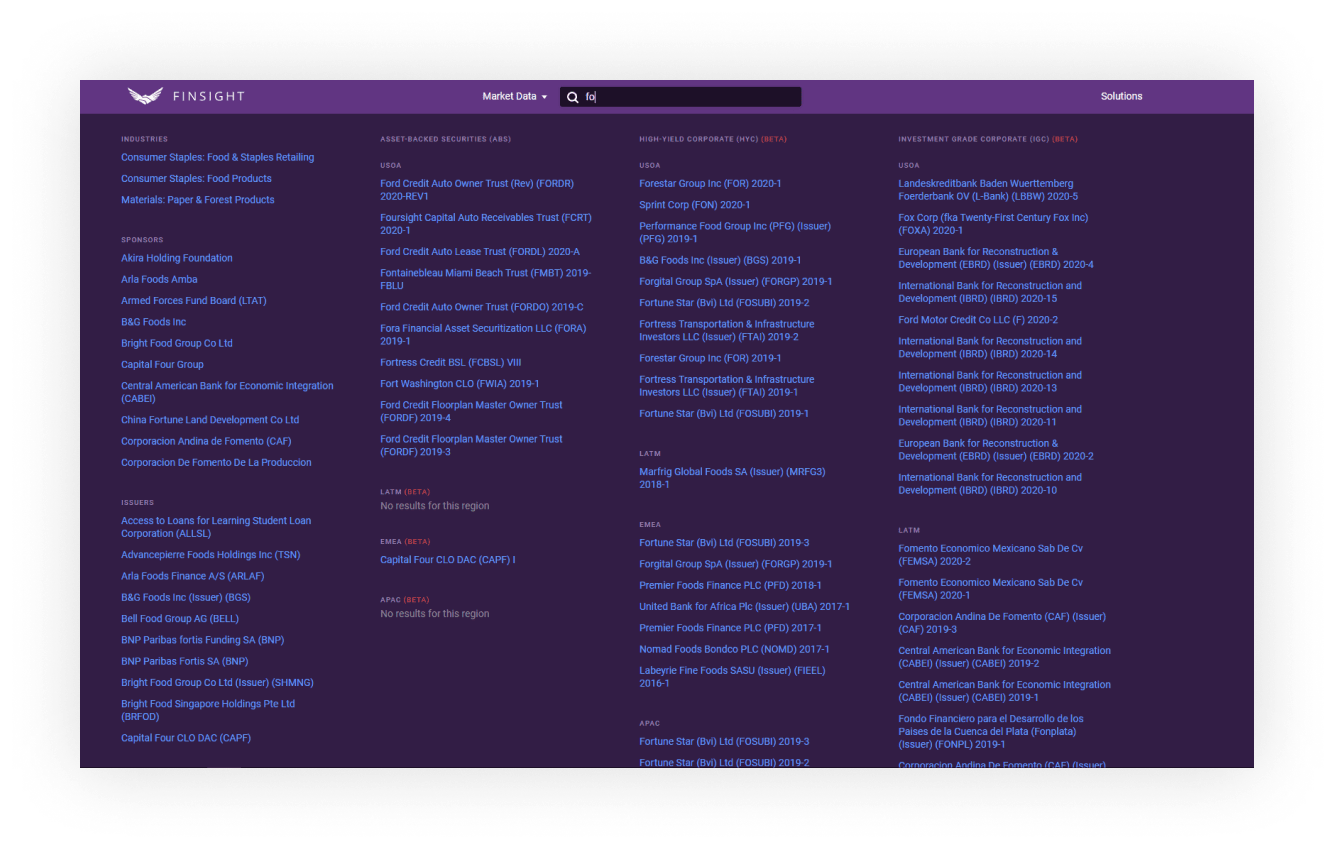
Task: Select sponsor Capital Four Group
Action: [x=162, y=364]
